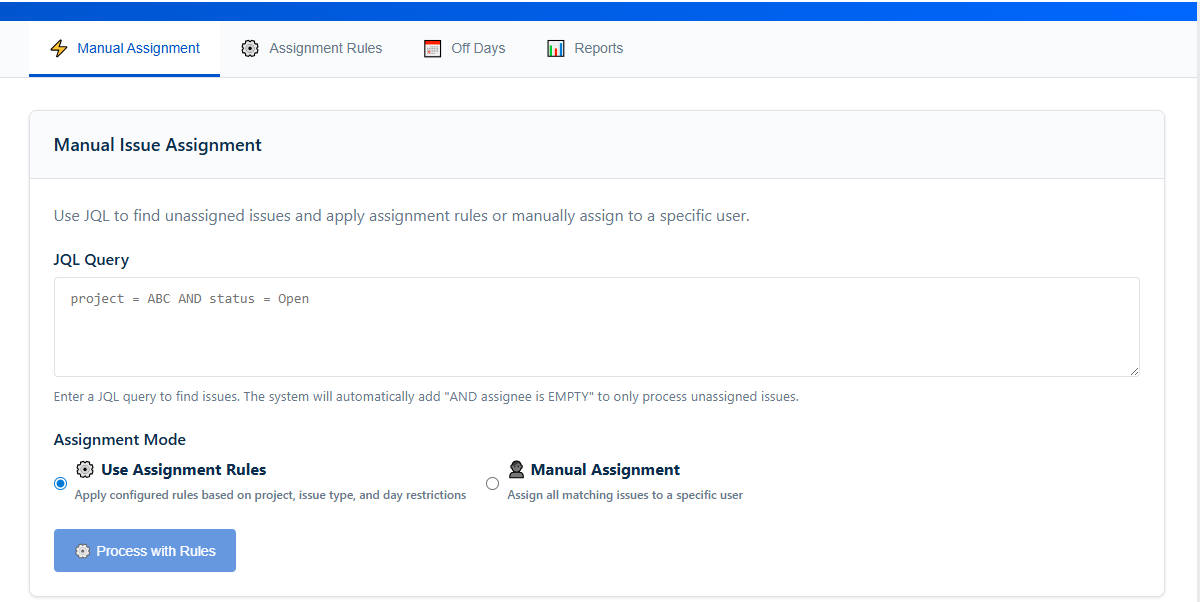Click the blue top navigation bar

600,10
